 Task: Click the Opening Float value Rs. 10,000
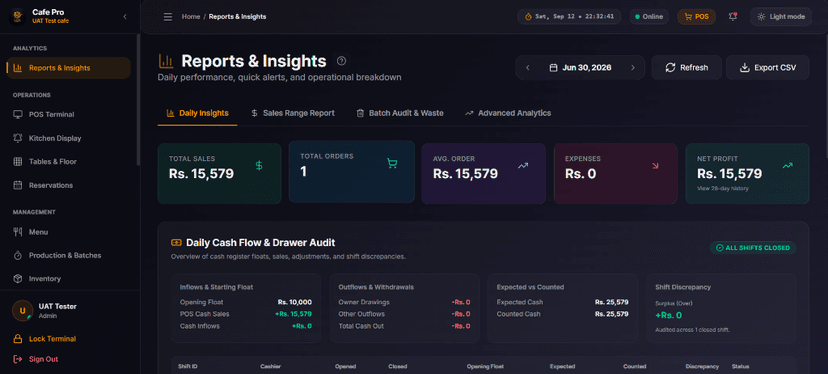point(295,302)
